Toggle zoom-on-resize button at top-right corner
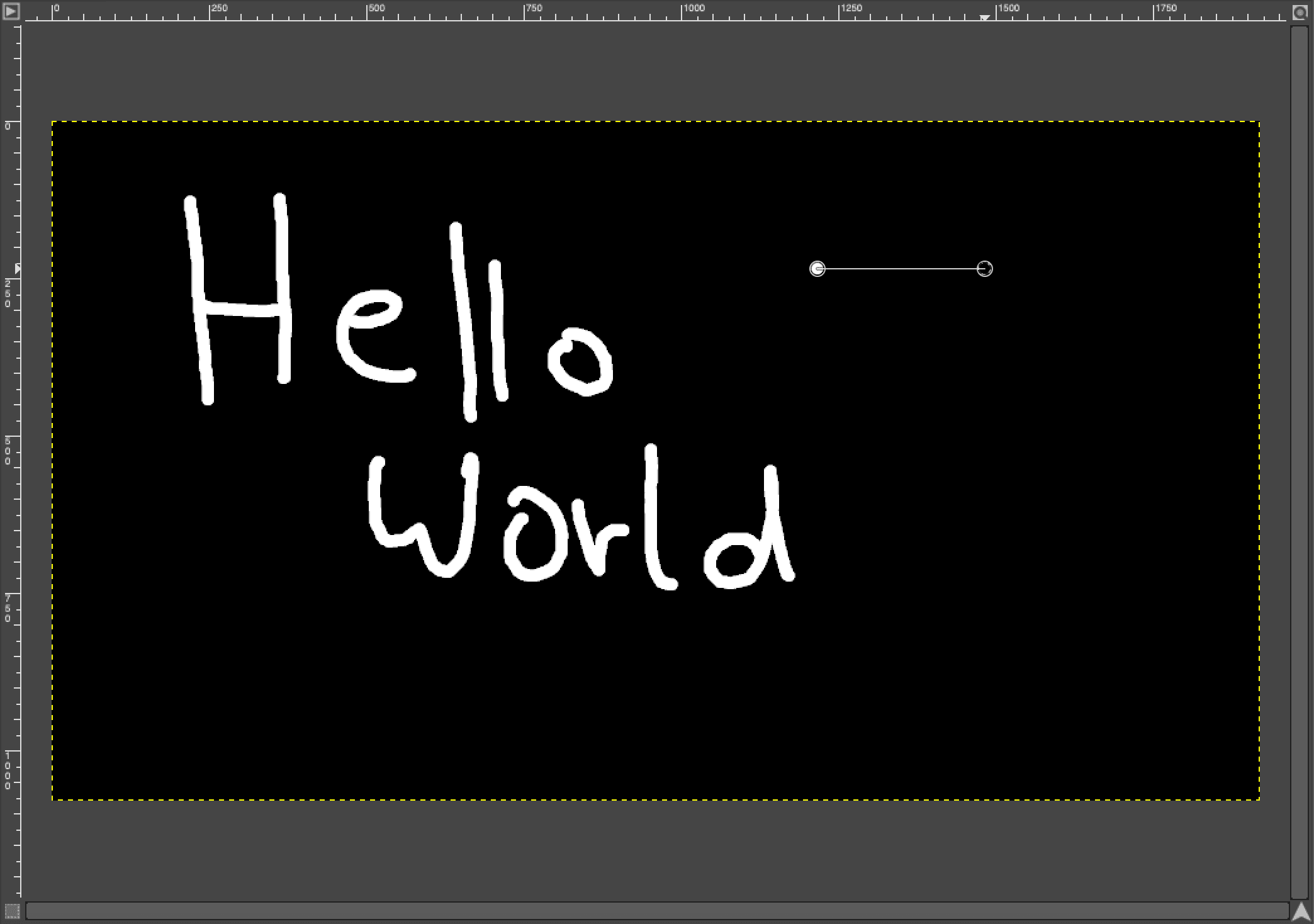The width and height of the screenshot is (1314, 924). tap(1300, 12)
